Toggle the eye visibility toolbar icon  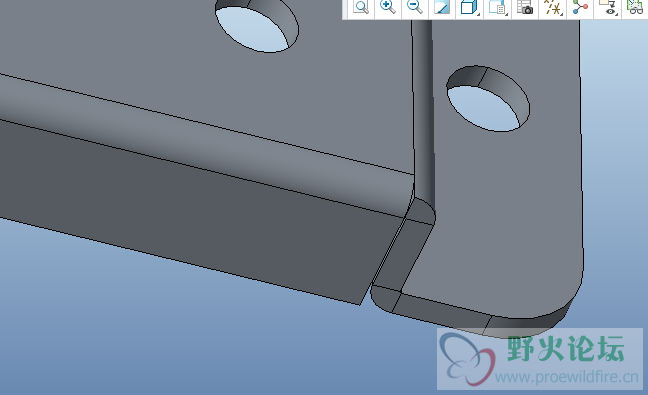(x=608, y=7)
